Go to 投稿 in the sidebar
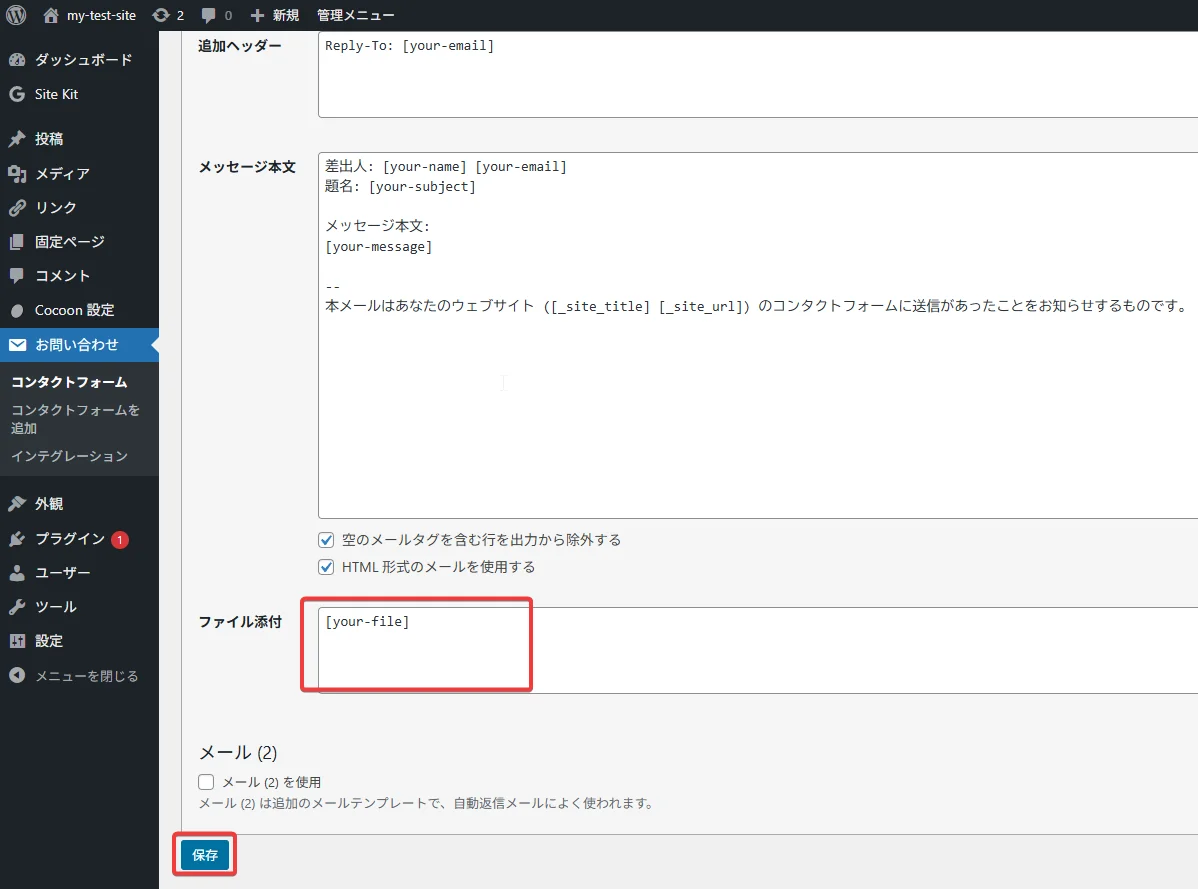 79,139
